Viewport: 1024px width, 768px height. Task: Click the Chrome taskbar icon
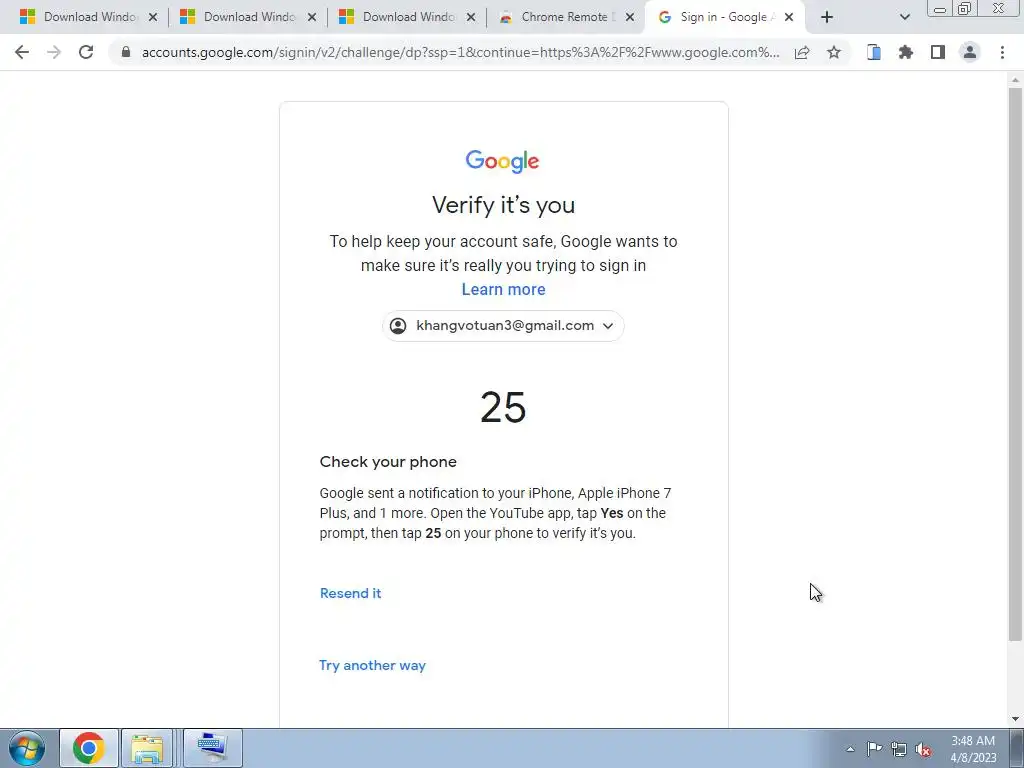(89, 748)
